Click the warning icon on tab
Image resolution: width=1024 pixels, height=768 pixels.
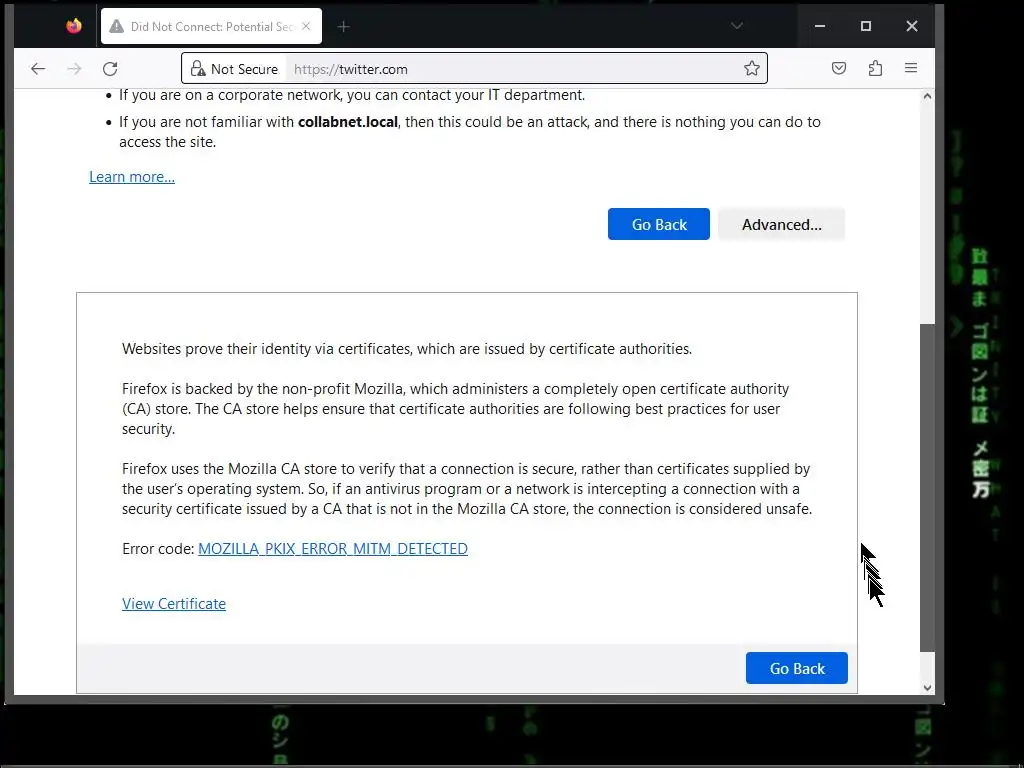click(116, 26)
